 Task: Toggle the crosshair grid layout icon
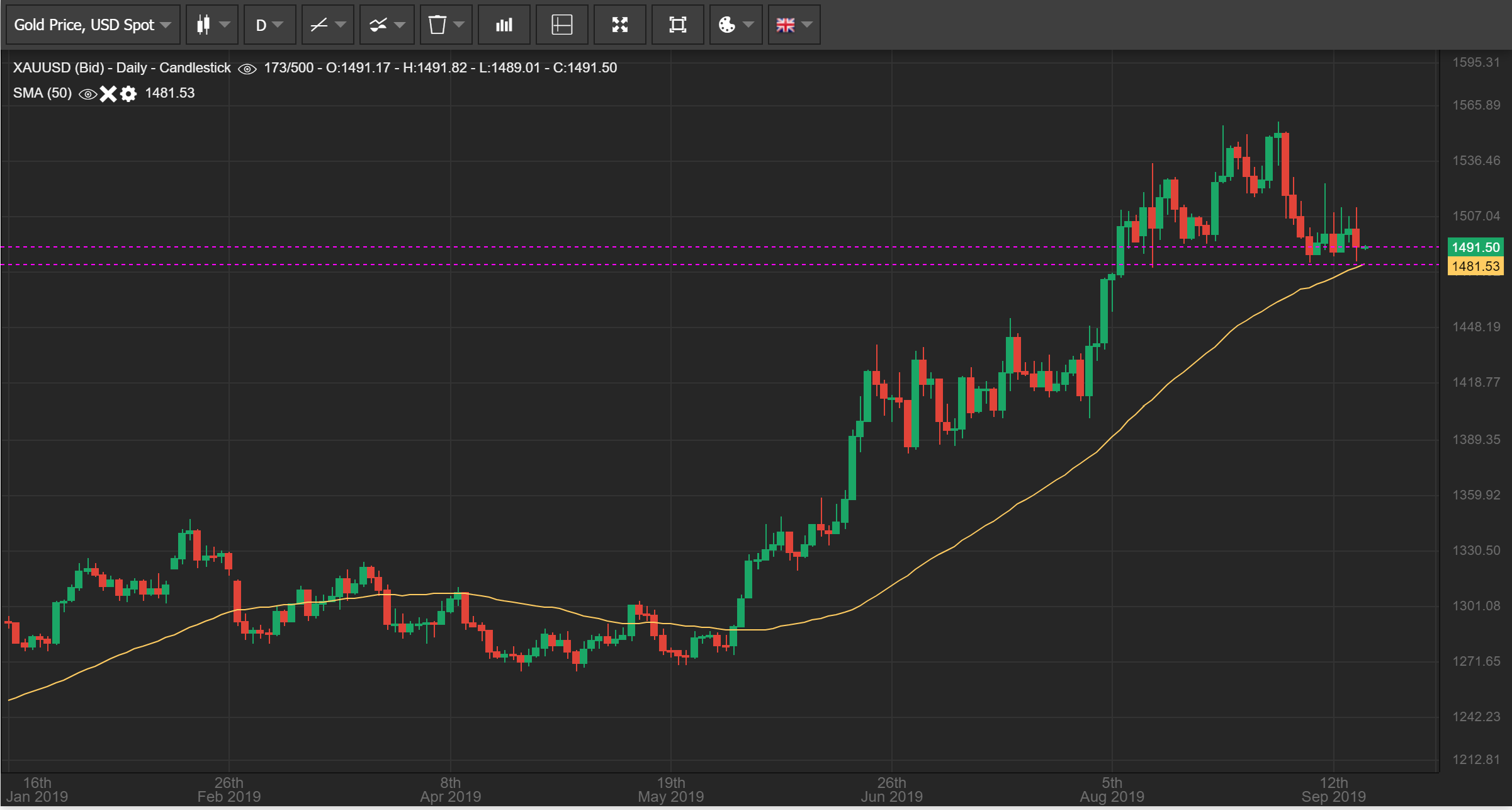(561, 25)
